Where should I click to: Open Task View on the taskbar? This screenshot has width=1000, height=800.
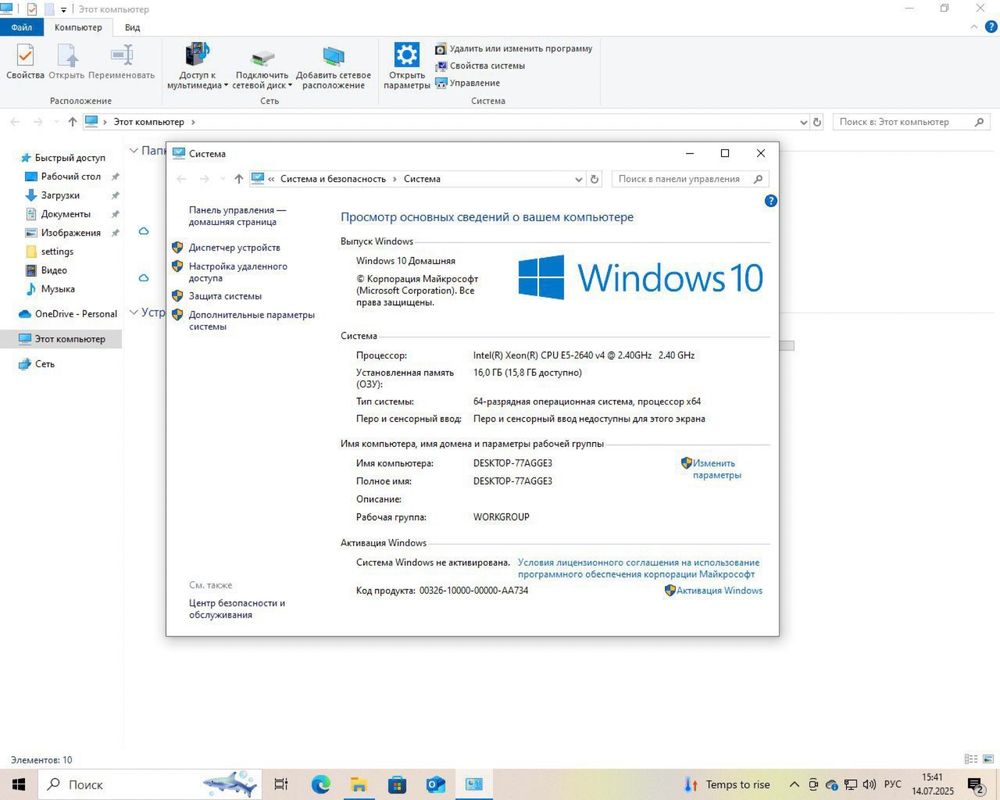coord(281,784)
